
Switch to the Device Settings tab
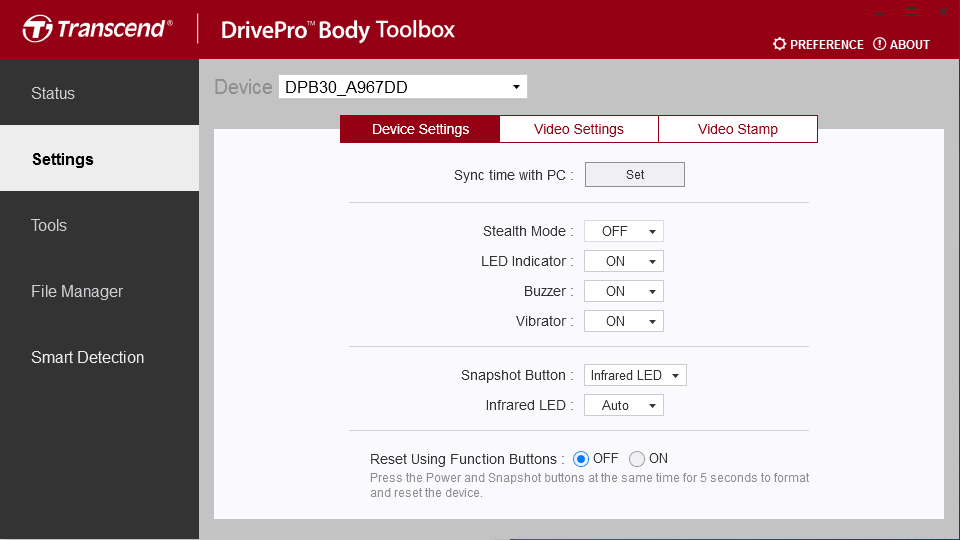[x=420, y=129]
